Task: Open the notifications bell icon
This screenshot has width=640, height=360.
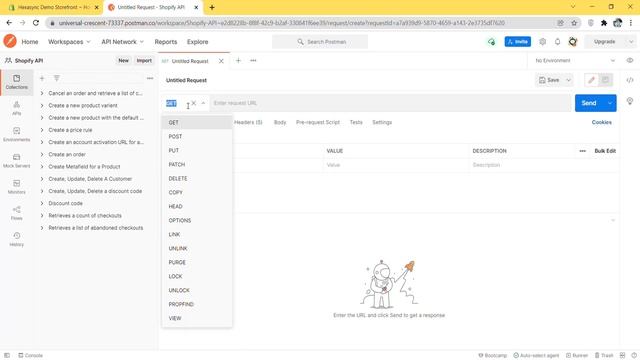Action: pyautogui.click(x=558, y=42)
